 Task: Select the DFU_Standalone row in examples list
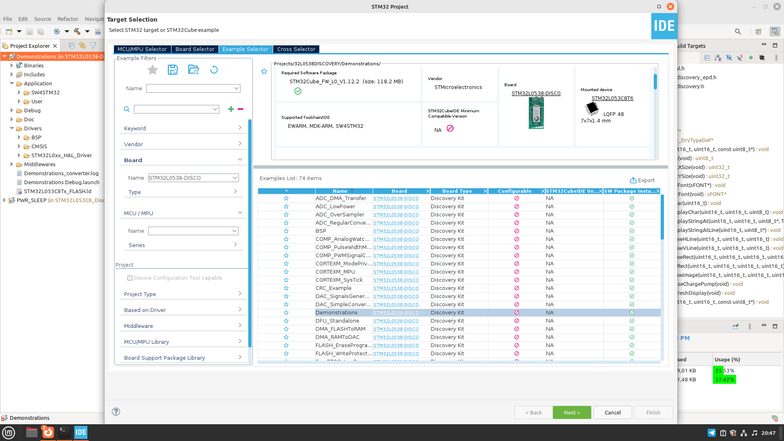pyautogui.click(x=337, y=320)
